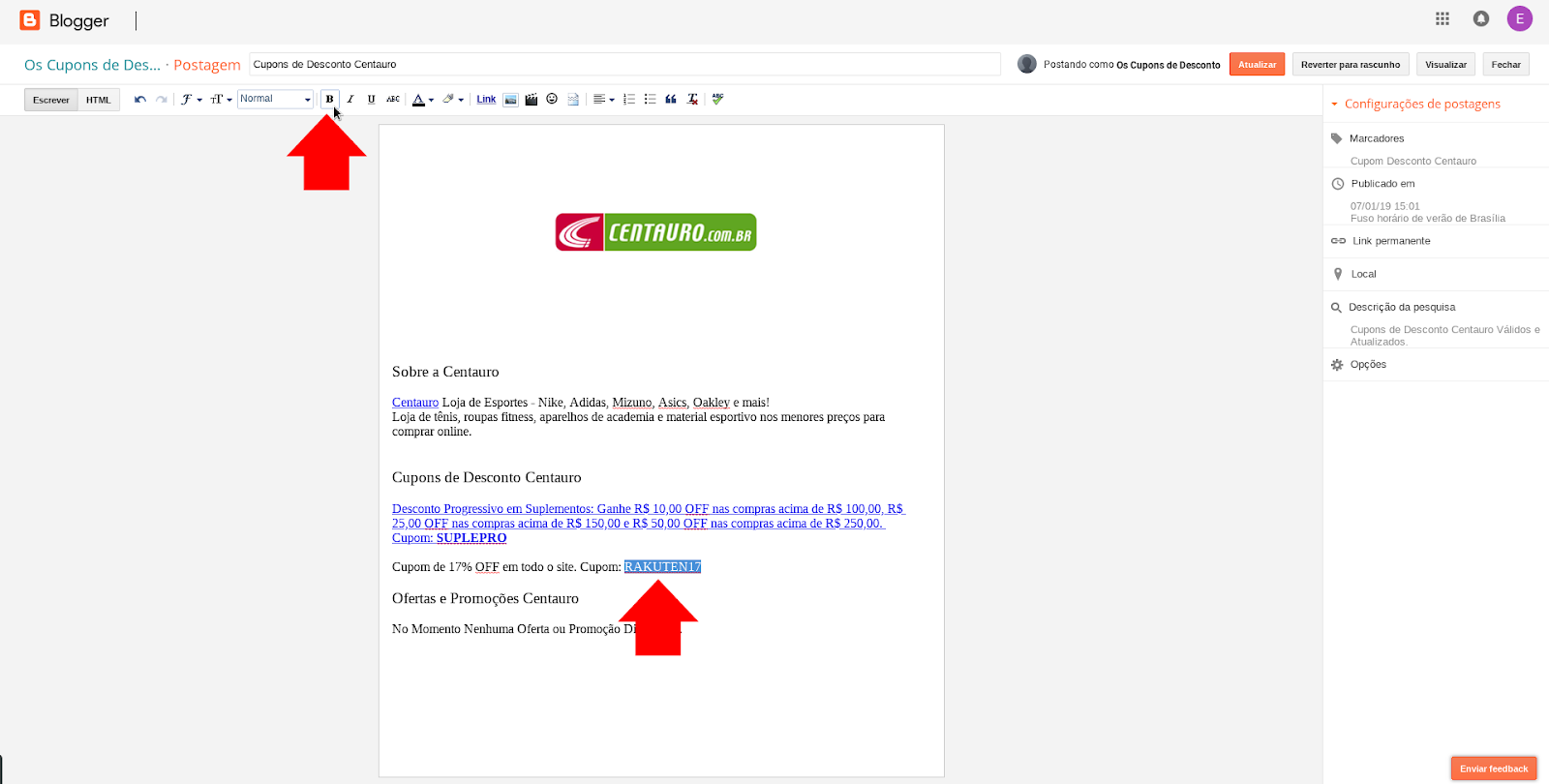
Task: Click the Sobre a Centauro heading
Action: coord(445,372)
